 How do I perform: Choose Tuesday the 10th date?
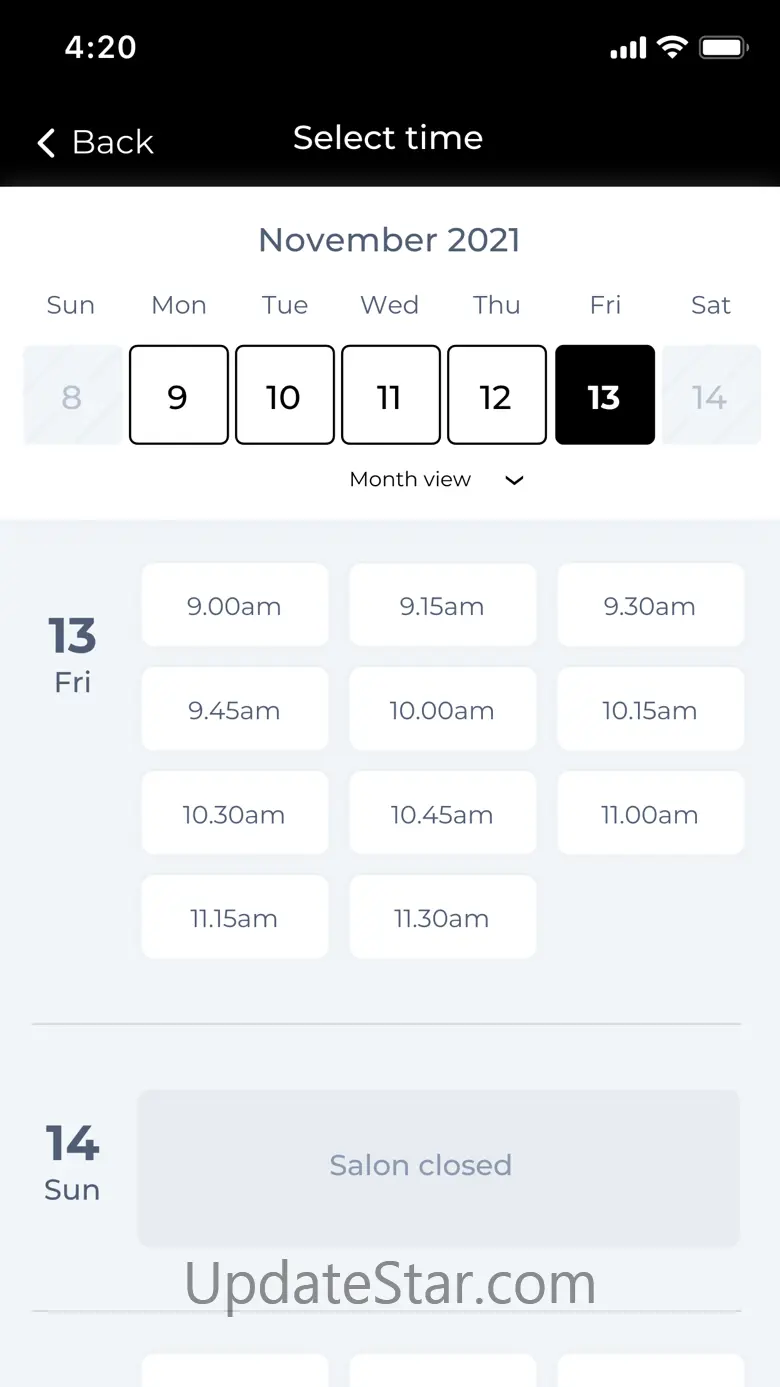coord(284,395)
